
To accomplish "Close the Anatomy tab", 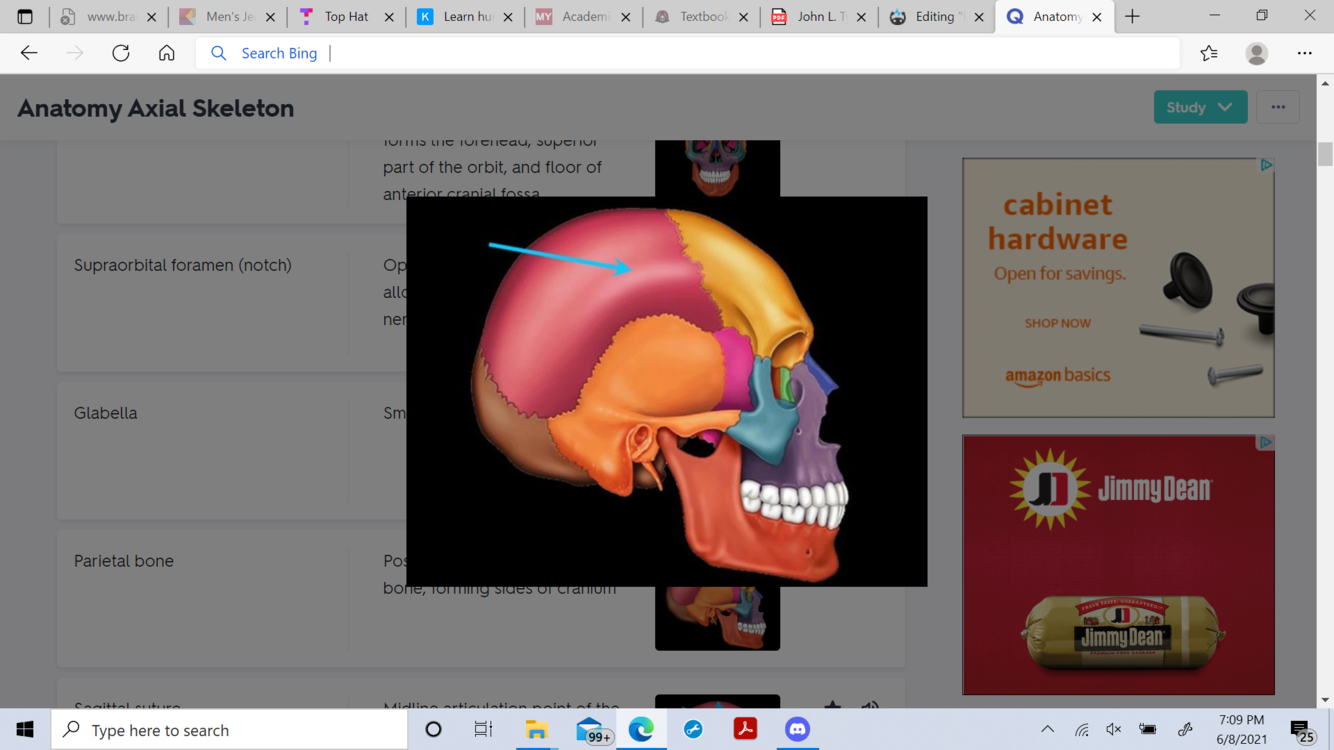I will tap(1097, 17).
